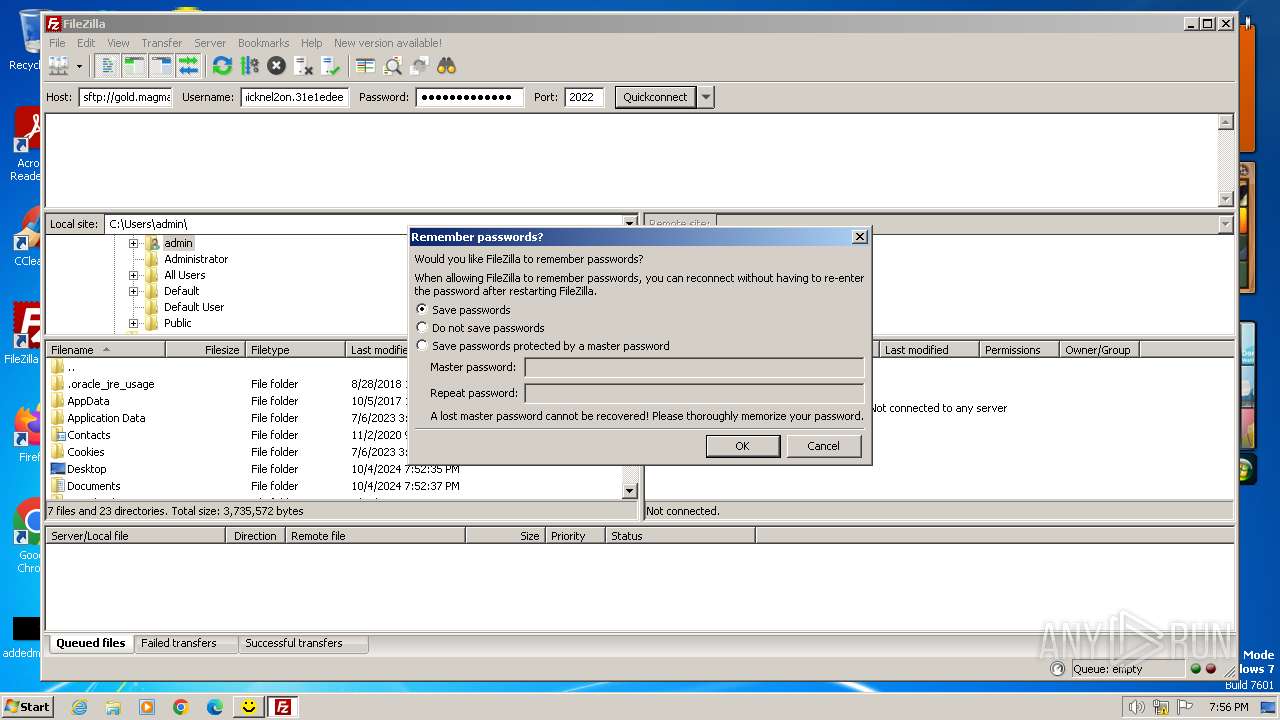This screenshot has width=1280, height=720.
Task: Click the Host input field
Action: click(x=125, y=97)
